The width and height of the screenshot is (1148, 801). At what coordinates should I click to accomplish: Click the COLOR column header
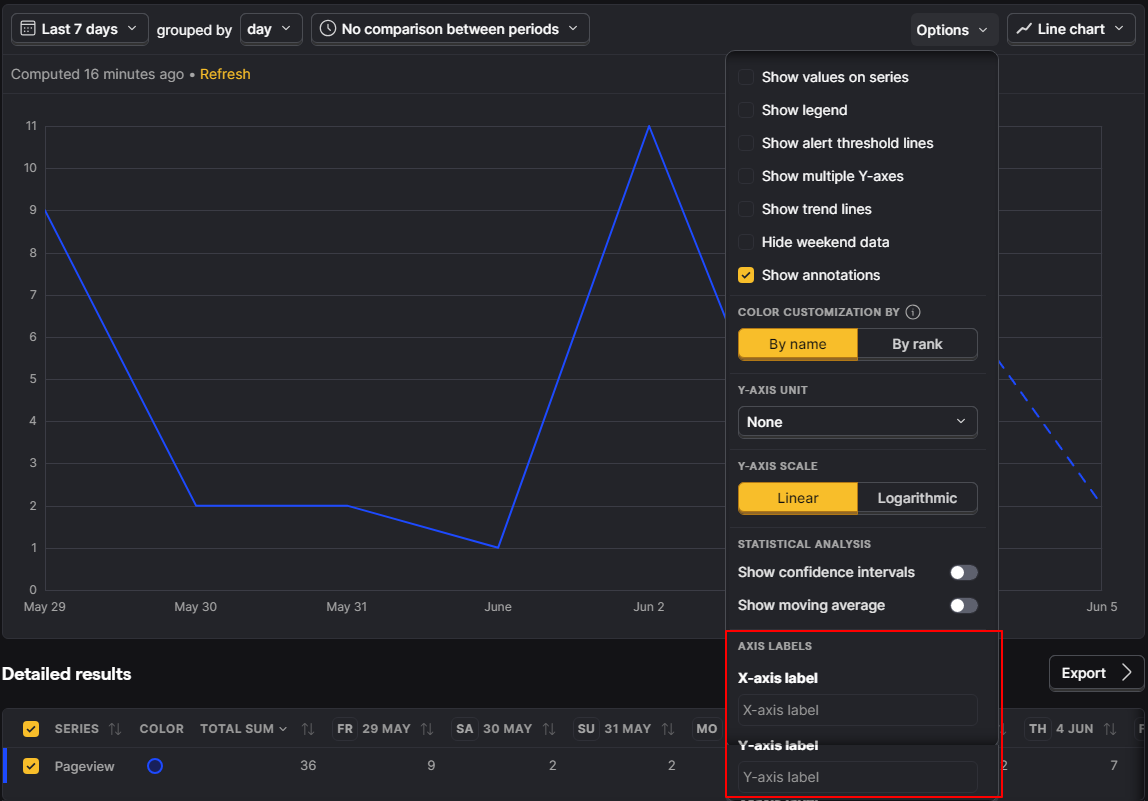pos(162,729)
